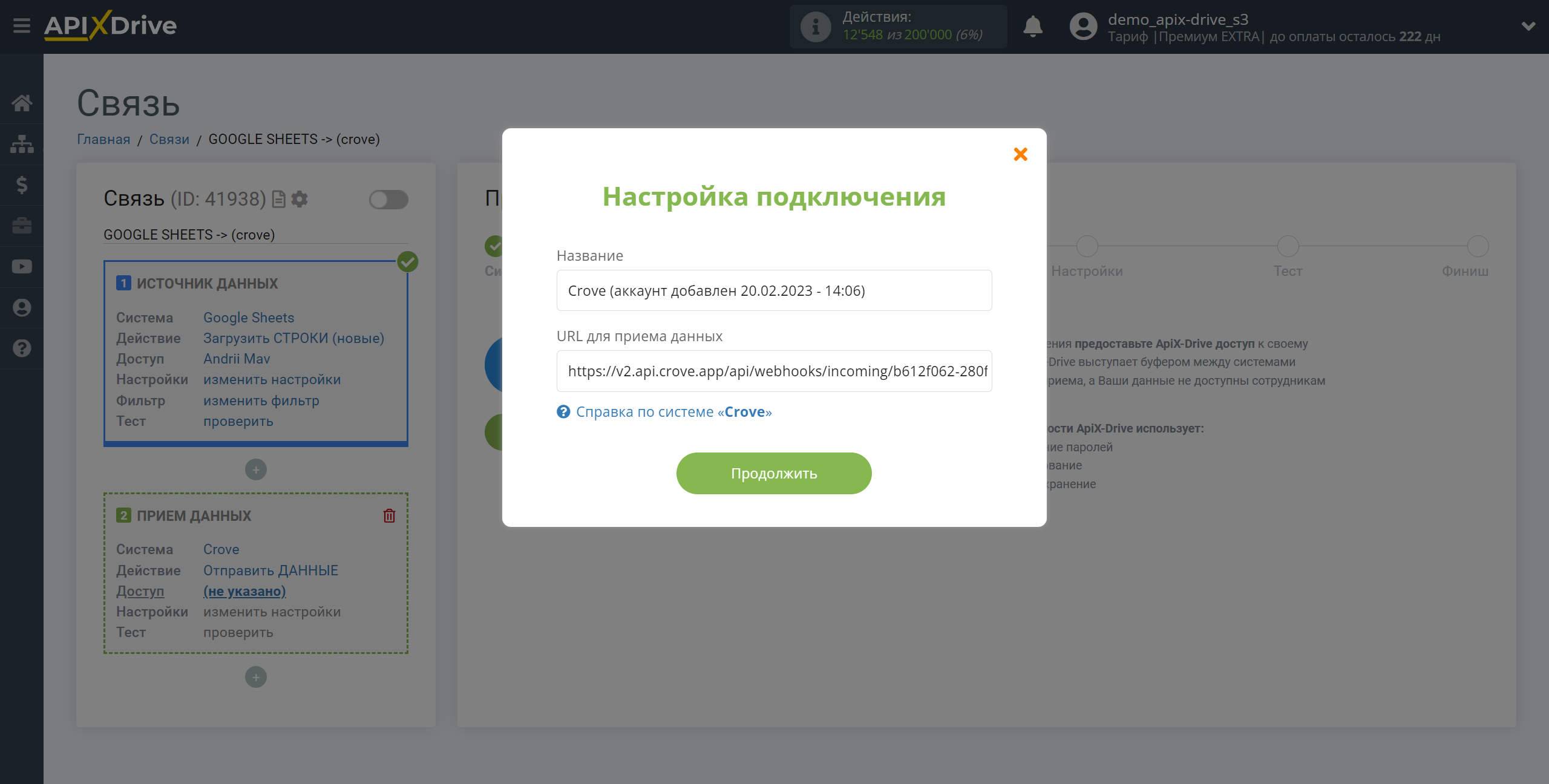Select the 'Связи' breadcrumb menu item
This screenshot has height=784, width=1549.
(x=170, y=139)
